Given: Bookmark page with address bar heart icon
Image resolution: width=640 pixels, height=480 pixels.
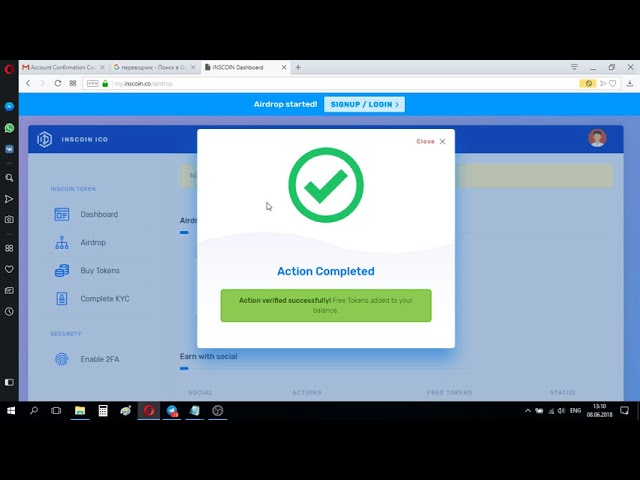Looking at the screenshot, I should click(613, 83).
